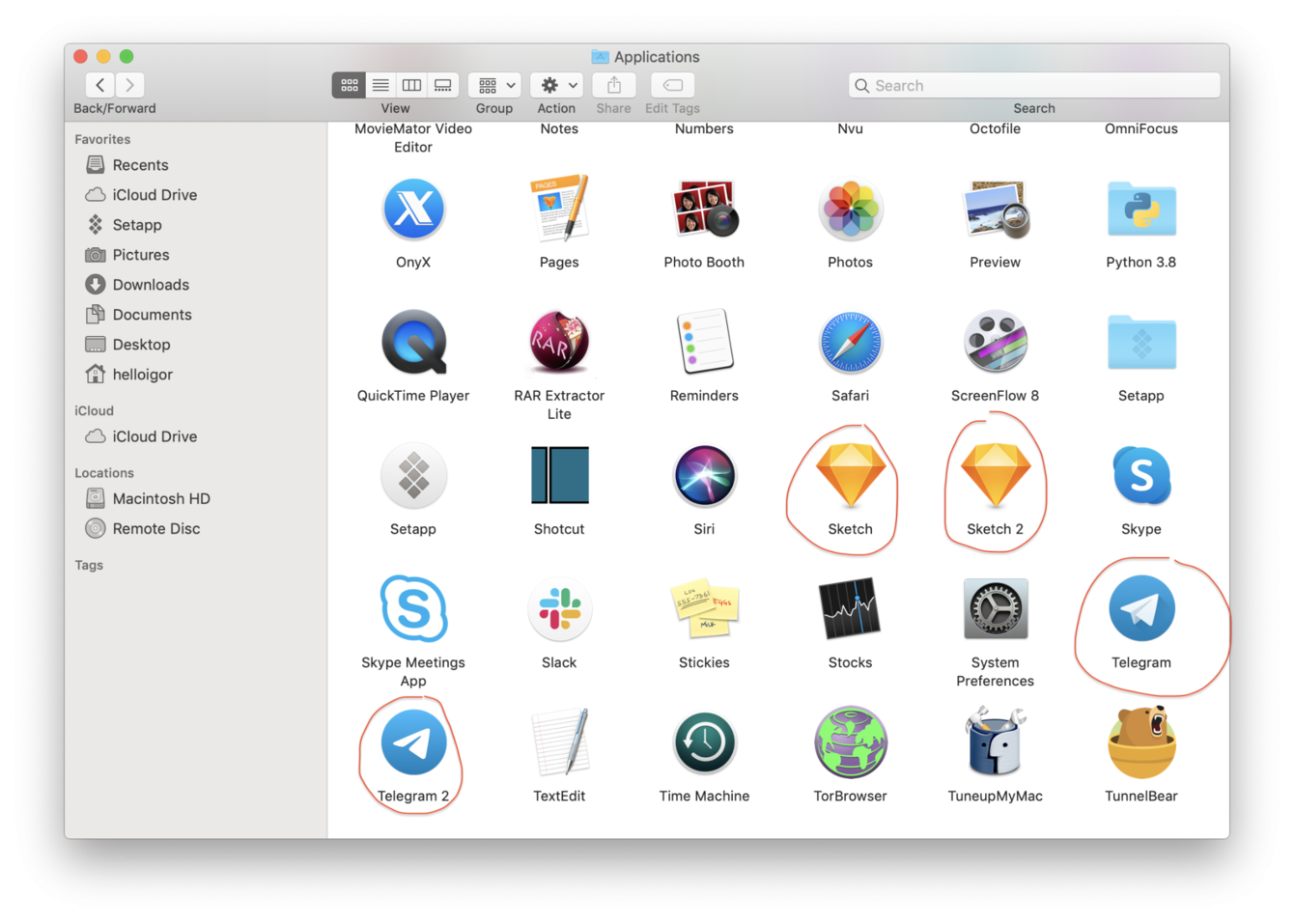
Task: Open the Setapp folder icon in the grid
Action: [x=1141, y=342]
